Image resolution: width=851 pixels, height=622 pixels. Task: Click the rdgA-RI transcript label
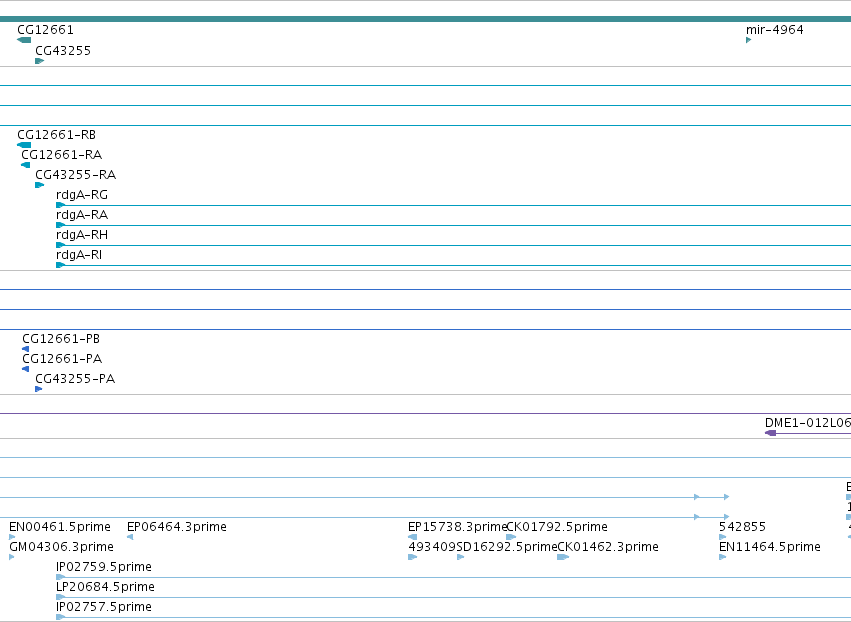pyautogui.click(x=79, y=255)
